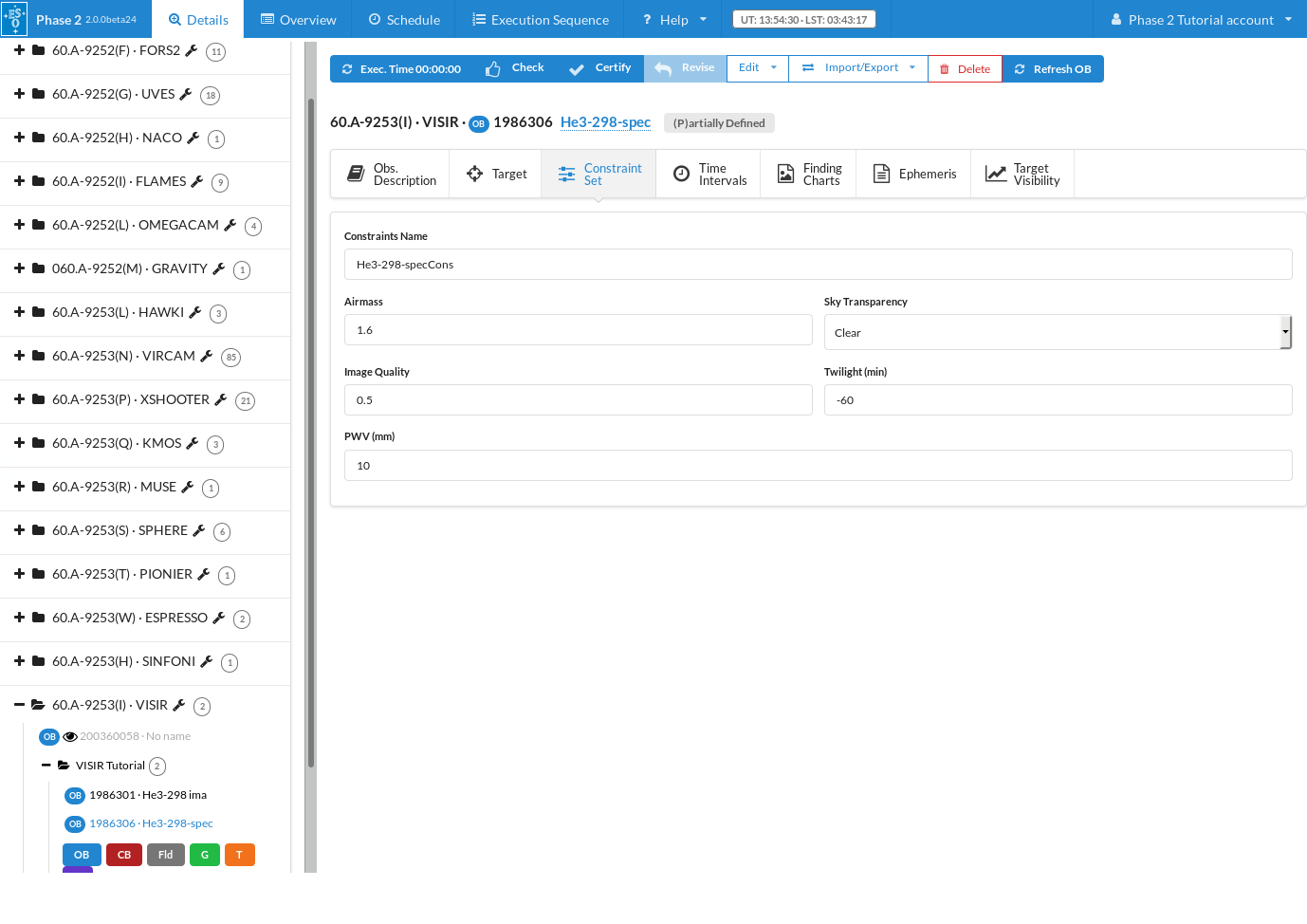The image size is (1307, 924).
Task: Open the Import/Export dropdown menu
Action: (x=858, y=68)
